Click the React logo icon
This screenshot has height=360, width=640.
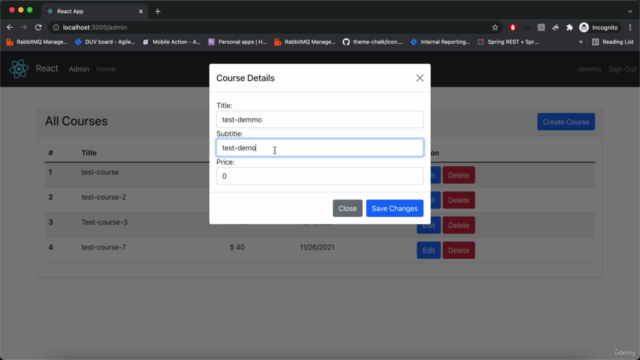19,69
